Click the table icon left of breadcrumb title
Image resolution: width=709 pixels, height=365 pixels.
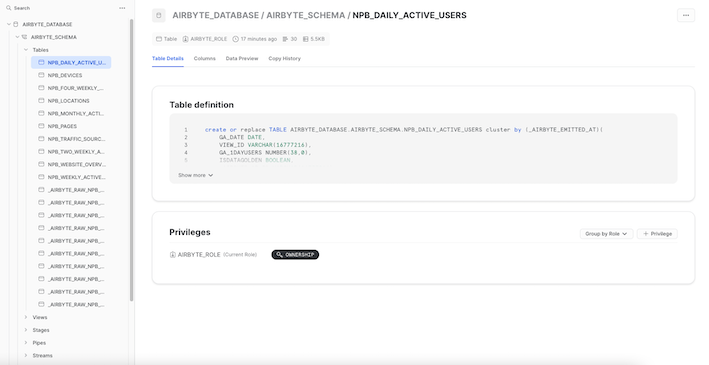tap(159, 15)
